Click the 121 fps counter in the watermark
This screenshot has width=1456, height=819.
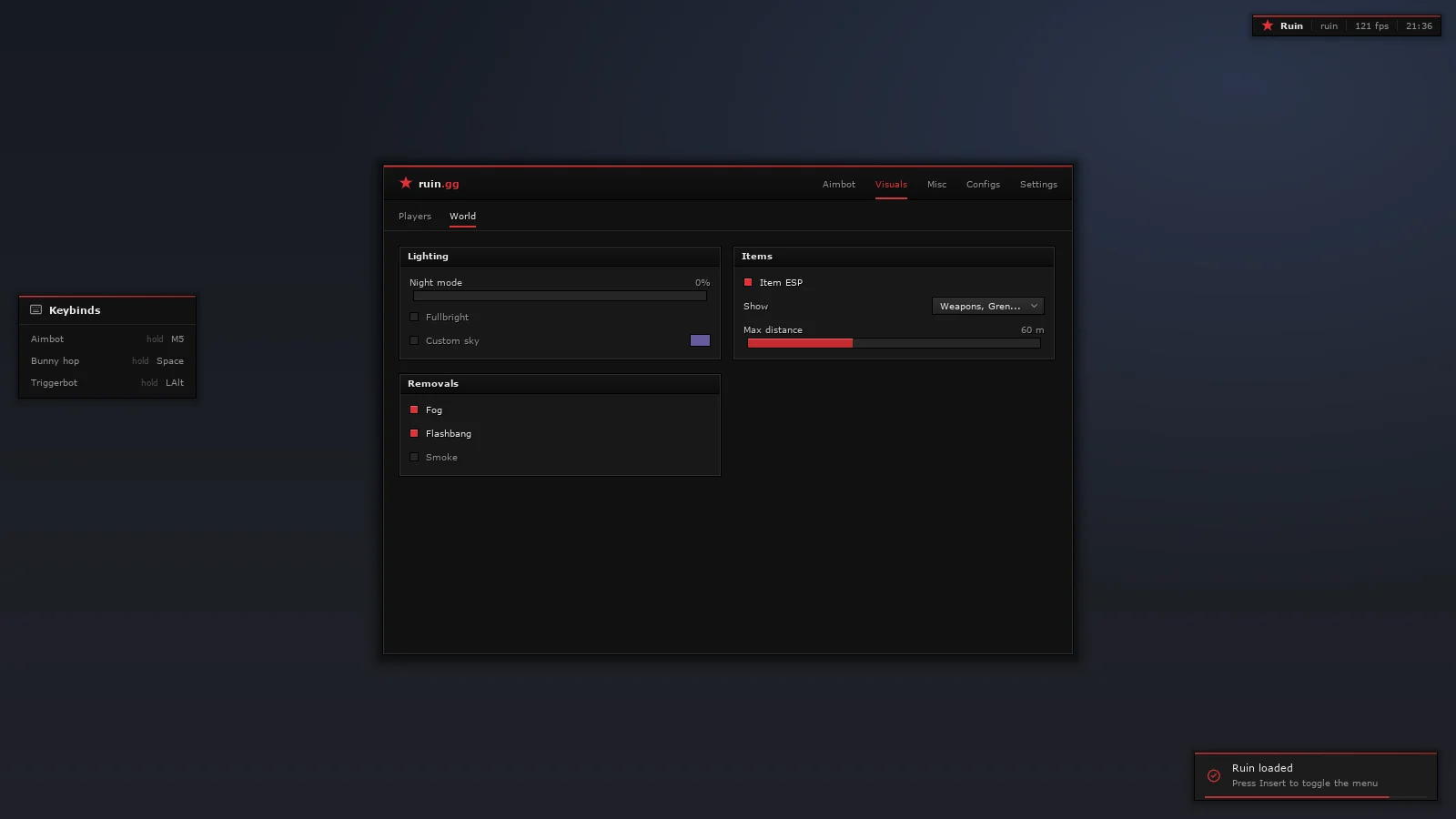[1371, 25]
